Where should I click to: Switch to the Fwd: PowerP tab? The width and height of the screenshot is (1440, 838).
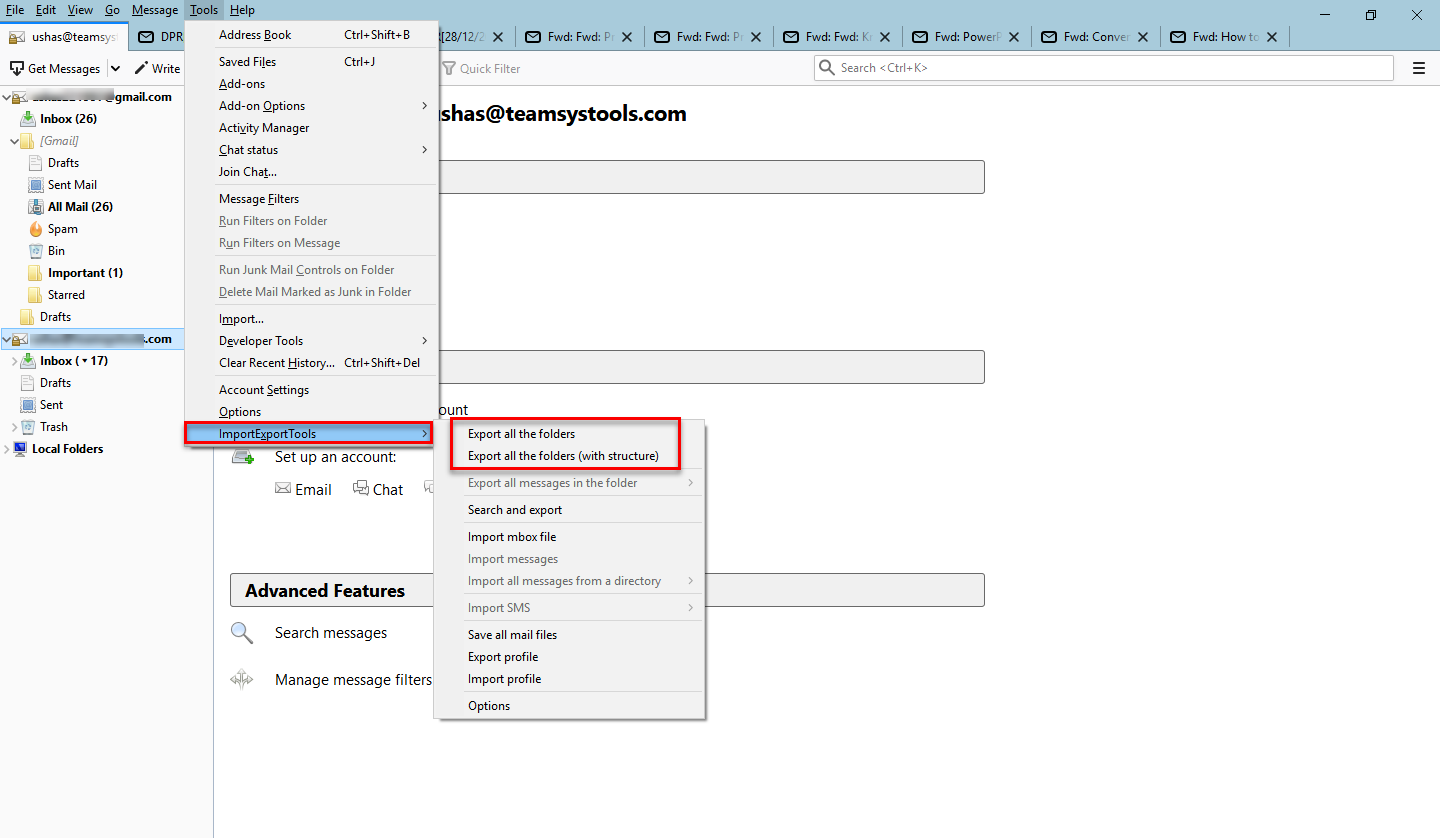[967, 37]
